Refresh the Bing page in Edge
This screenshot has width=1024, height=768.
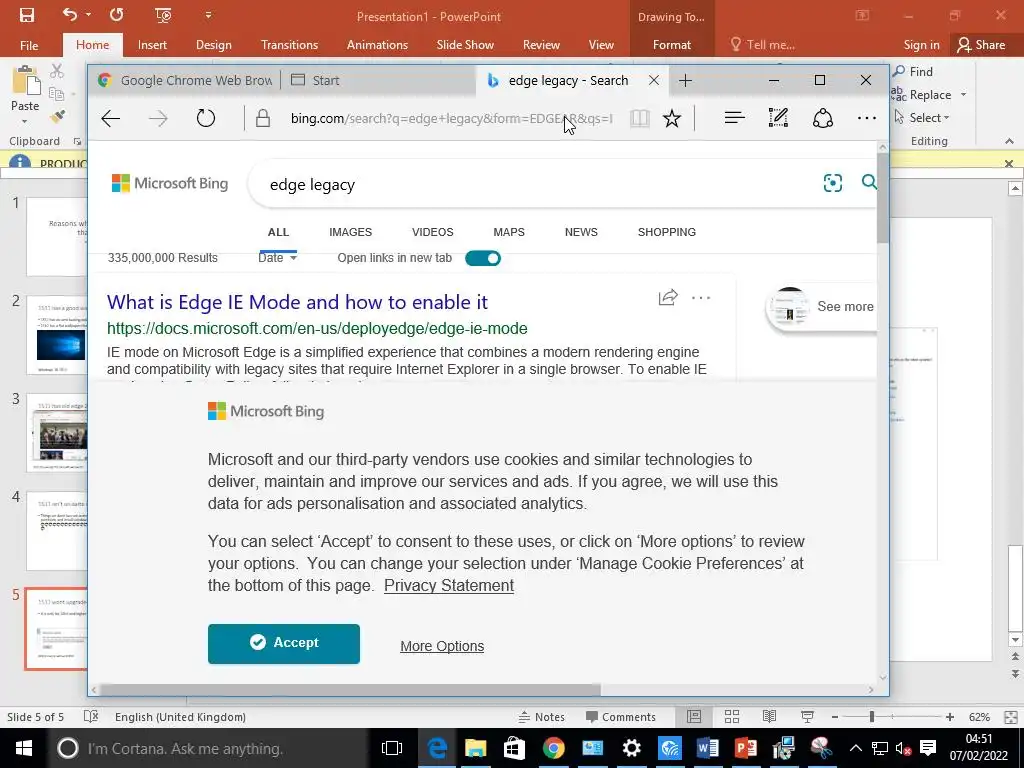point(206,118)
